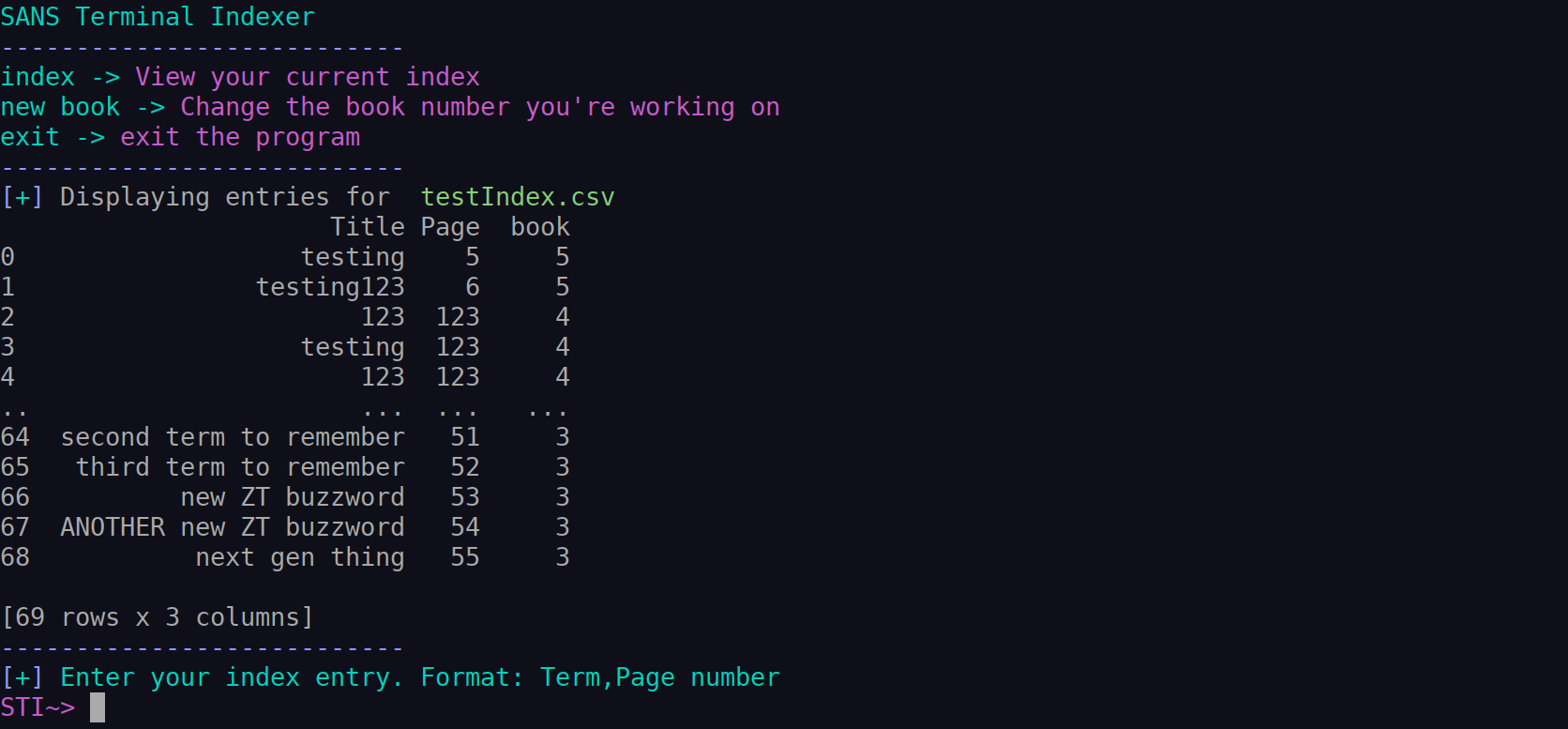Click 'ANOTHER new ZT buzzword' in row 67
The image size is (1568, 729).
pos(233,527)
